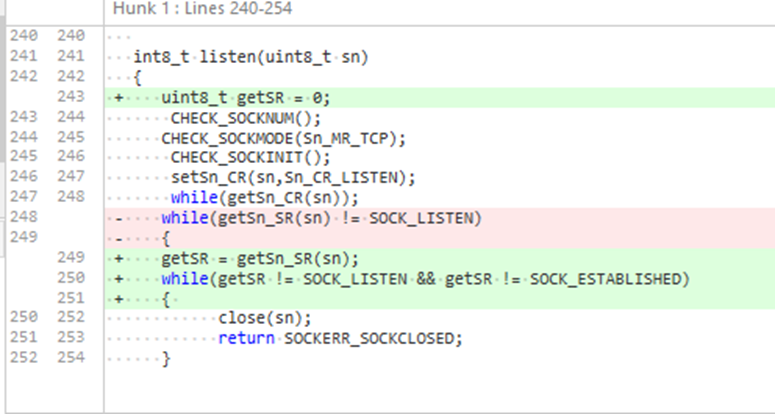This screenshot has width=775, height=414.
Task: Click the line 'CHECK_SOCKINIT();'
Action: [250, 158]
